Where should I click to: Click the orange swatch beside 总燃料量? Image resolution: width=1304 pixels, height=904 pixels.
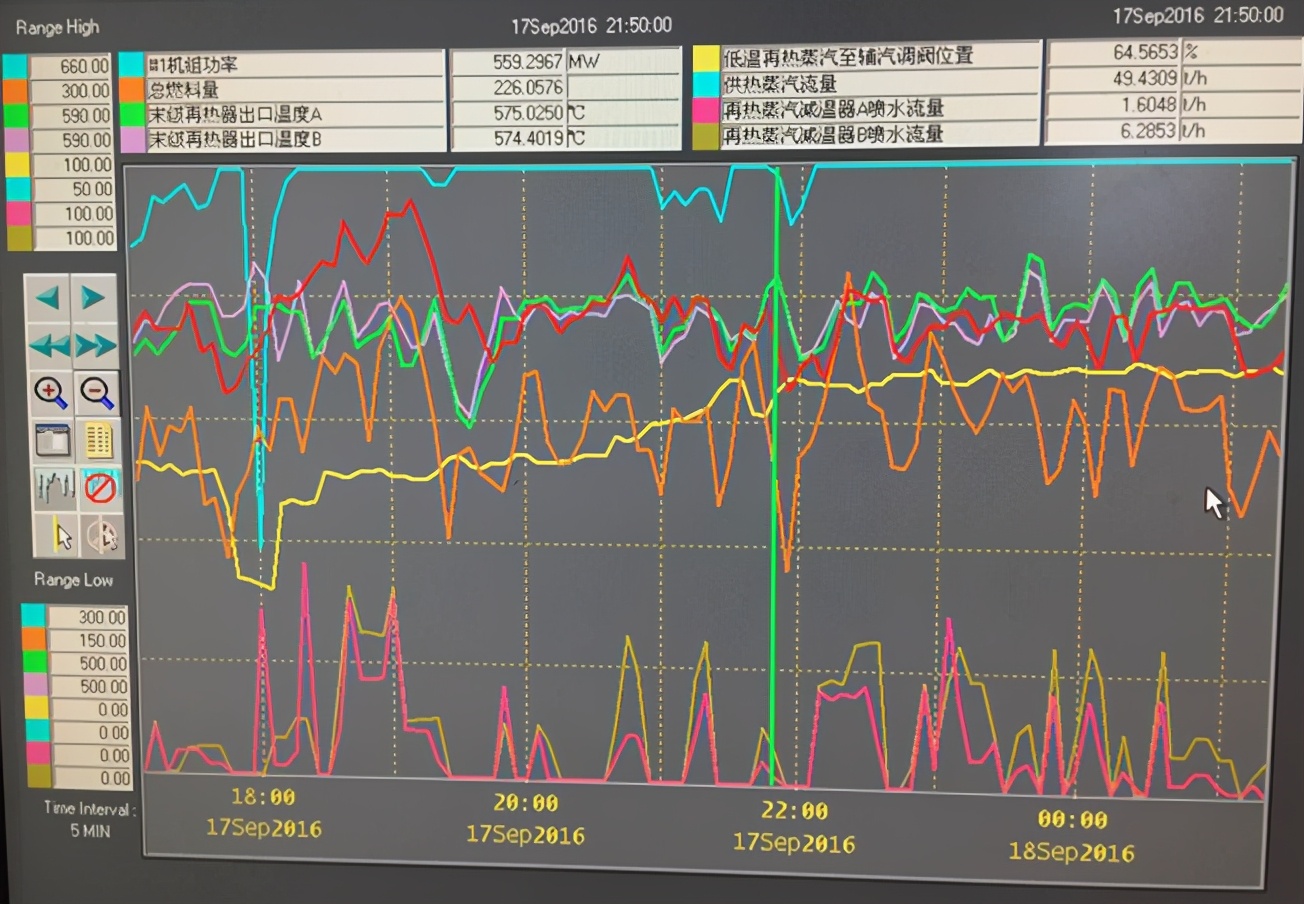[132, 88]
